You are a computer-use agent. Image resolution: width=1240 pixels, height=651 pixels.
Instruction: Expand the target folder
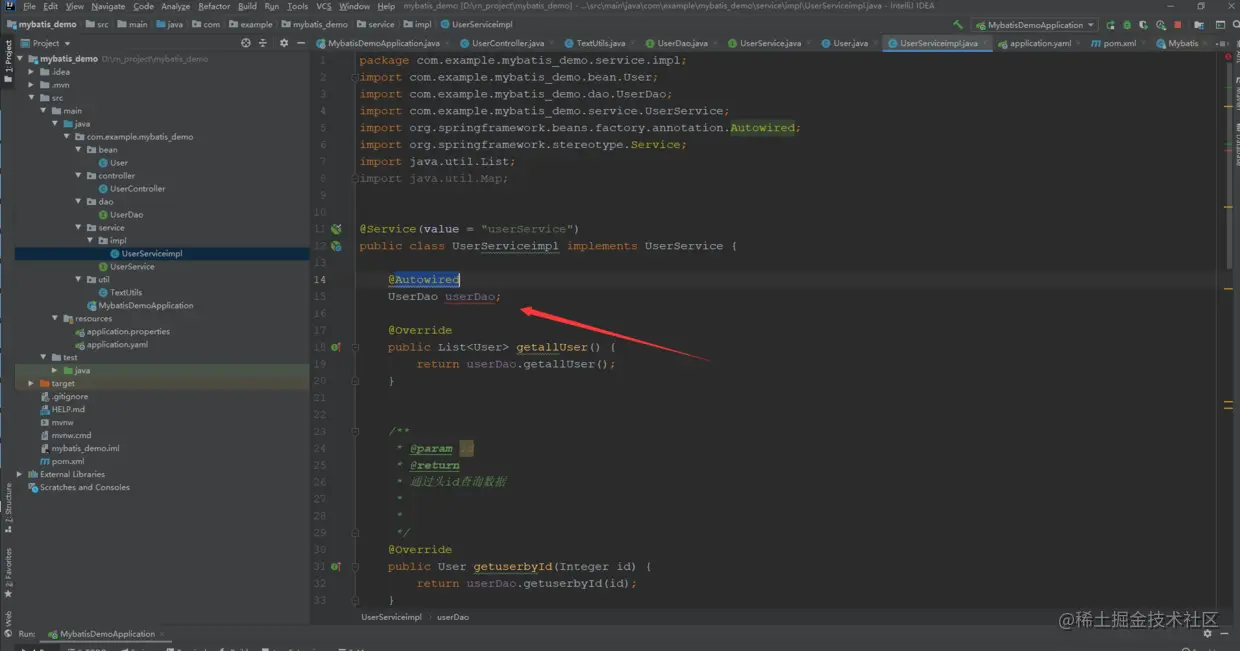32,383
